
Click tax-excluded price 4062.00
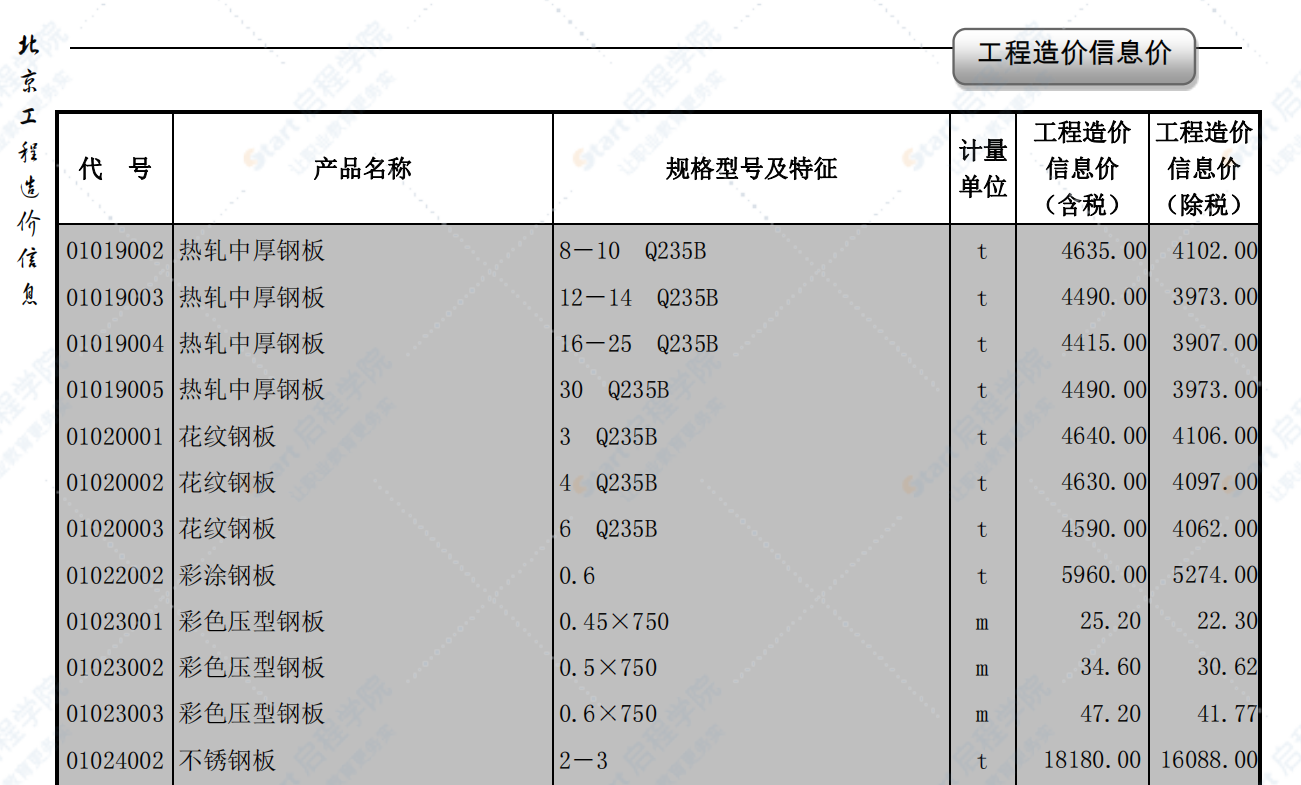[1215, 529]
